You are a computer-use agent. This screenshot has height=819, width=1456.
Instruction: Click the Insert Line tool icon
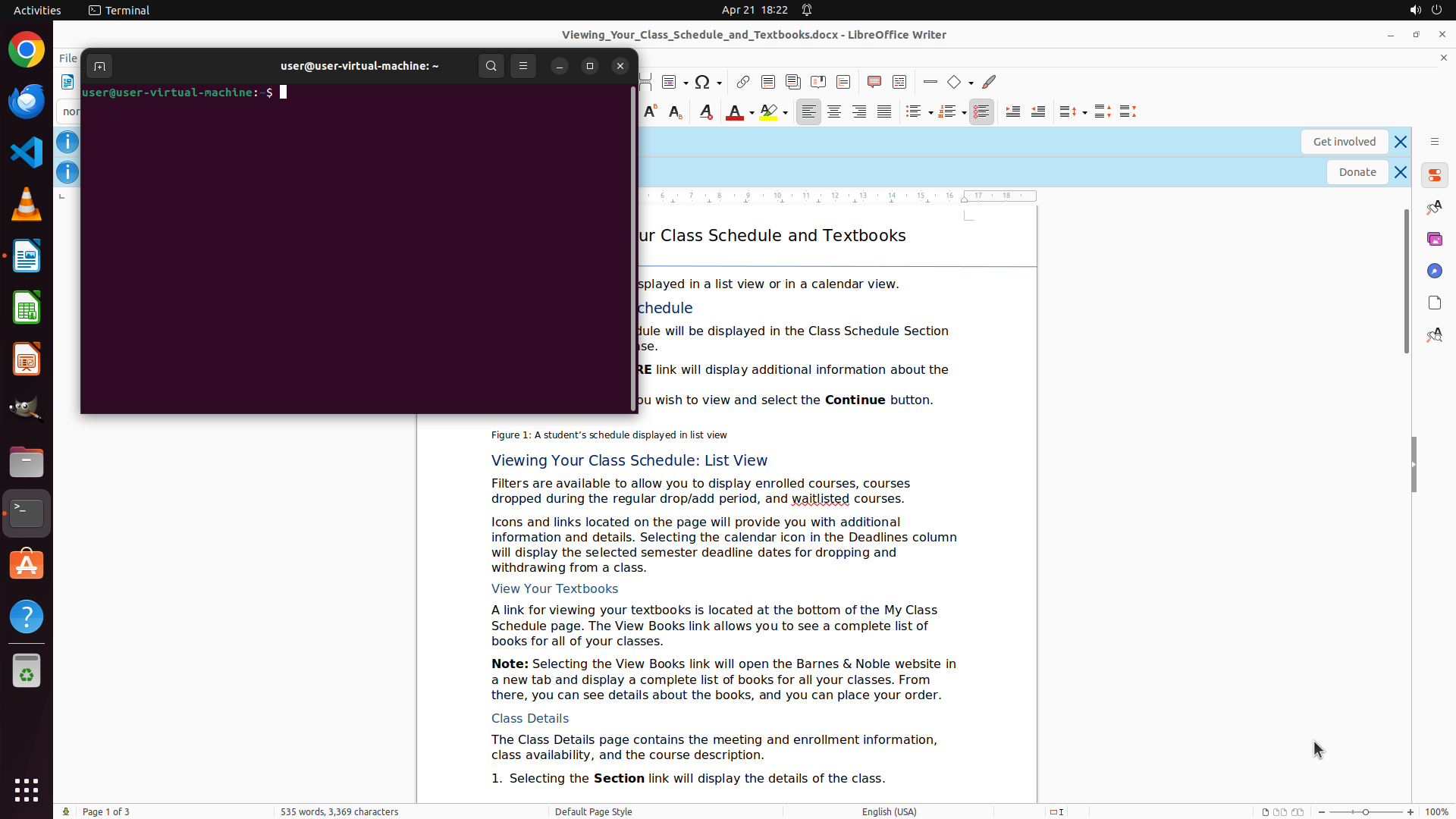click(930, 82)
